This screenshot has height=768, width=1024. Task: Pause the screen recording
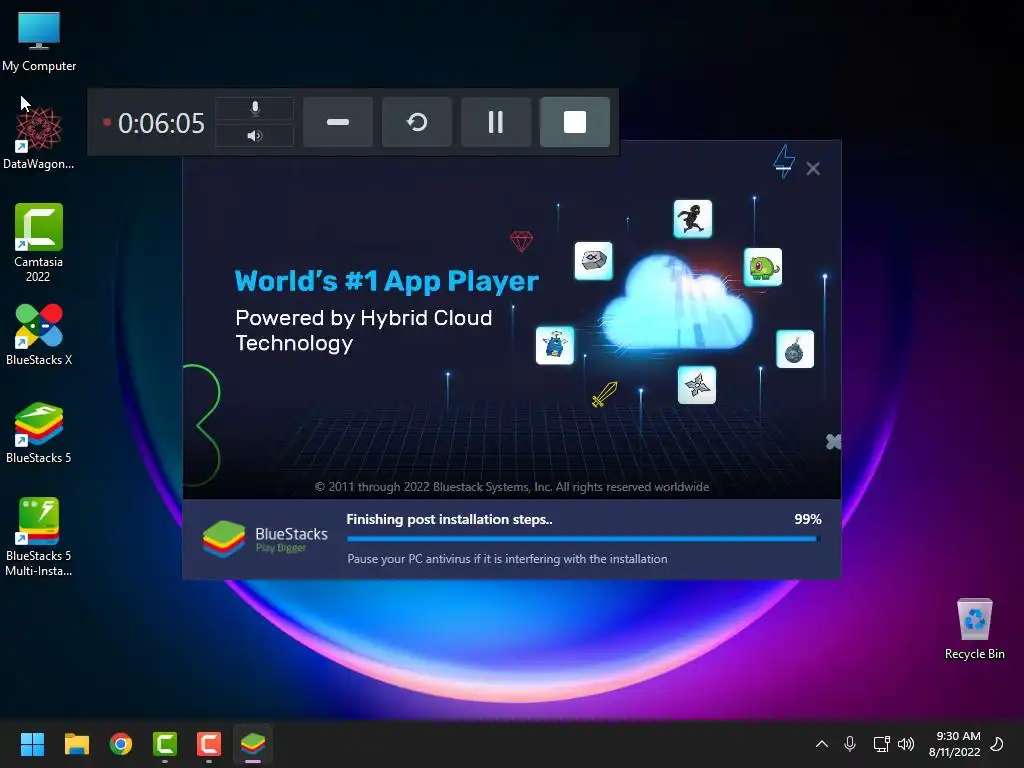click(x=496, y=122)
